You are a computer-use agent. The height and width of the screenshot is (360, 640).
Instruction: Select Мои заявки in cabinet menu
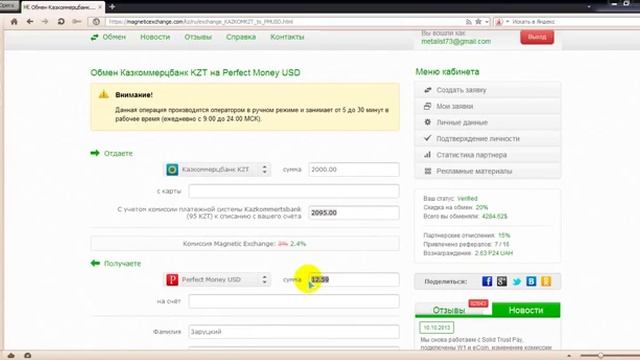(488, 107)
